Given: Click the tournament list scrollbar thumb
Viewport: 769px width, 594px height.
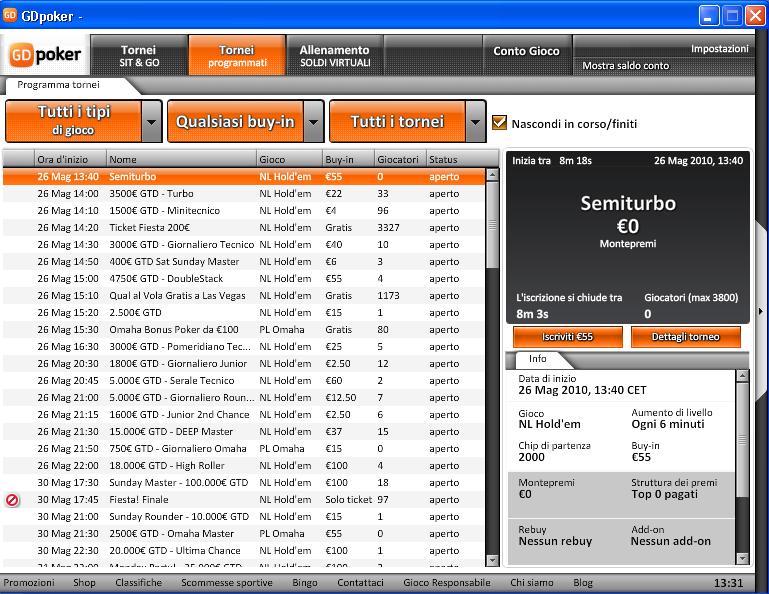Looking at the screenshot, I should tap(492, 225).
